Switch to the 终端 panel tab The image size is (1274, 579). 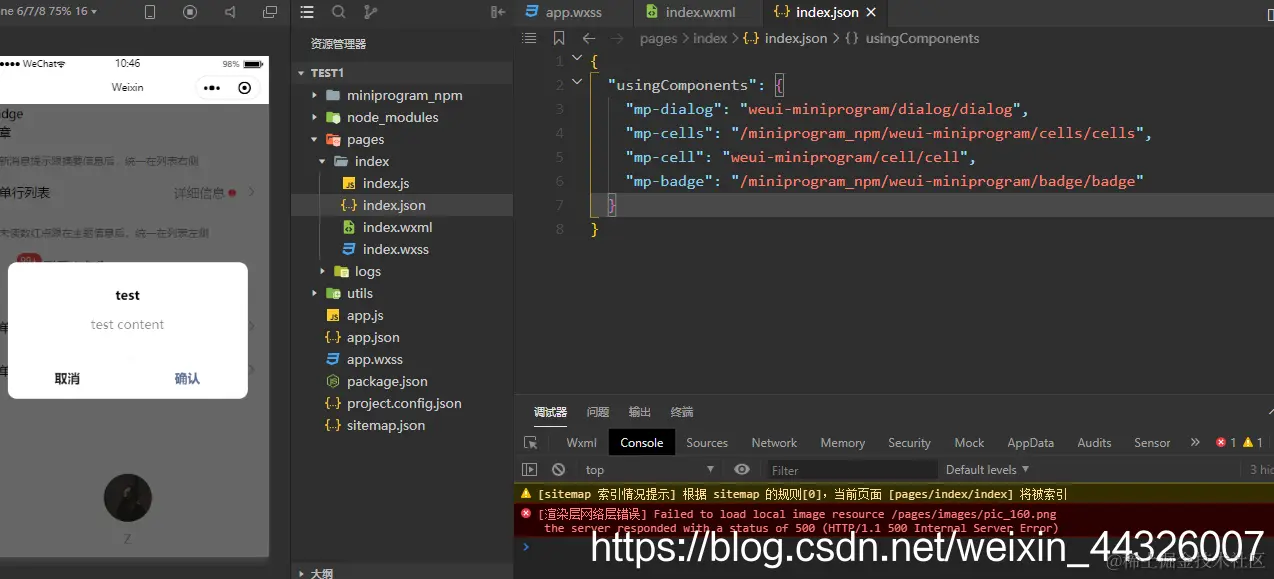click(682, 412)
